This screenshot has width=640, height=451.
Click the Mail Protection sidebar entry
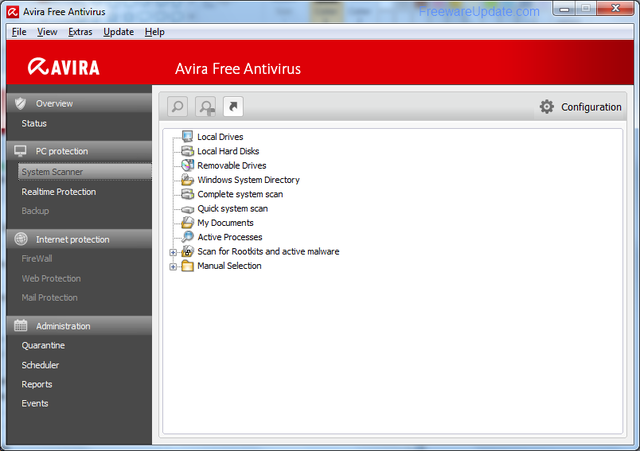(50, 298)
